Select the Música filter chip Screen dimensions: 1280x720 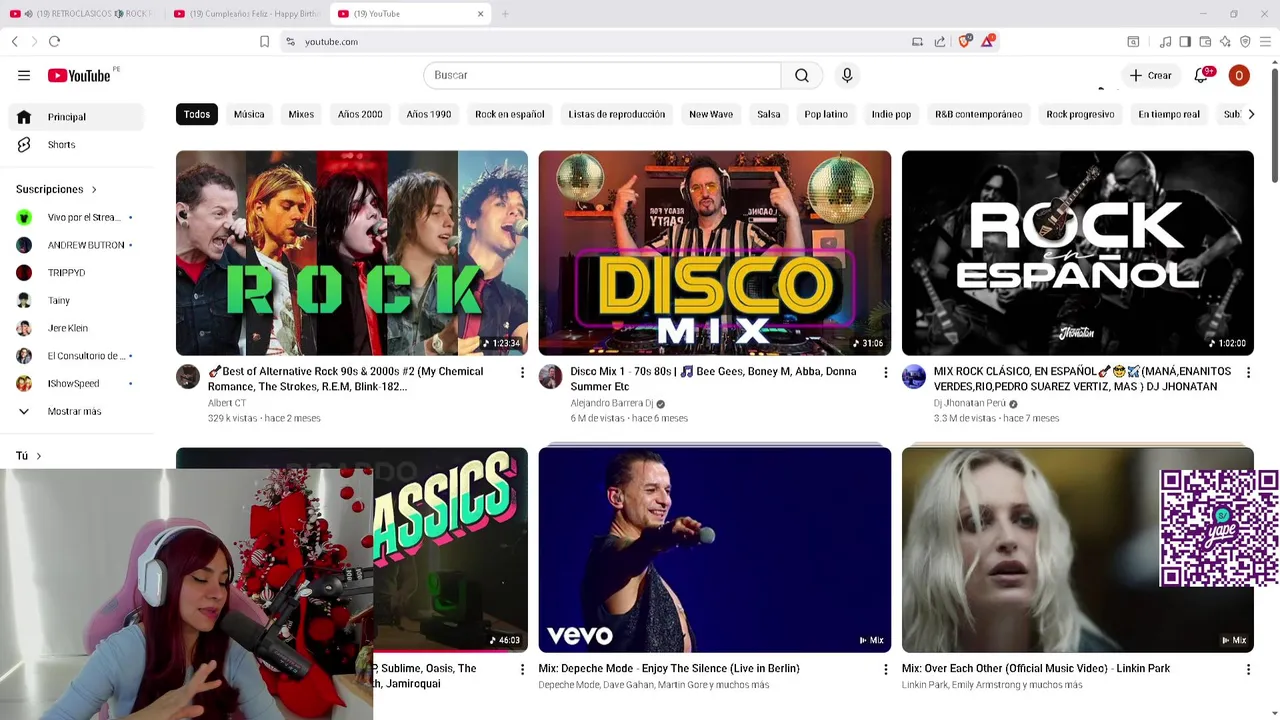[249, 114]
